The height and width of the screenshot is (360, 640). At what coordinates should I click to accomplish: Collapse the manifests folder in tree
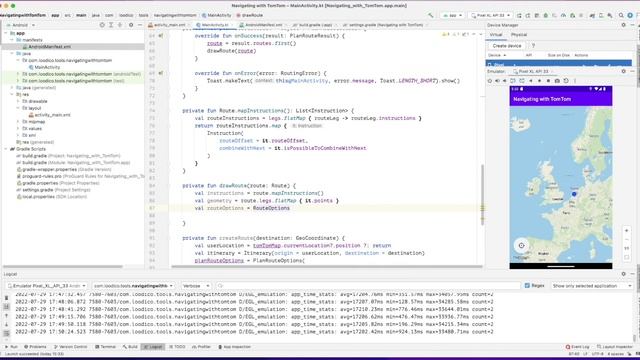coord(12,40)
